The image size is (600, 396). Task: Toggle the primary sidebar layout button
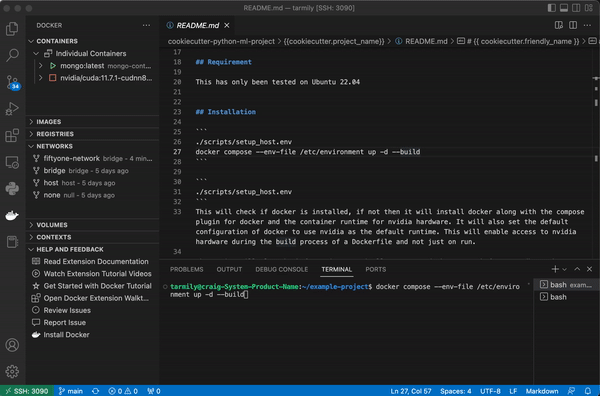[x=551, y=8]
